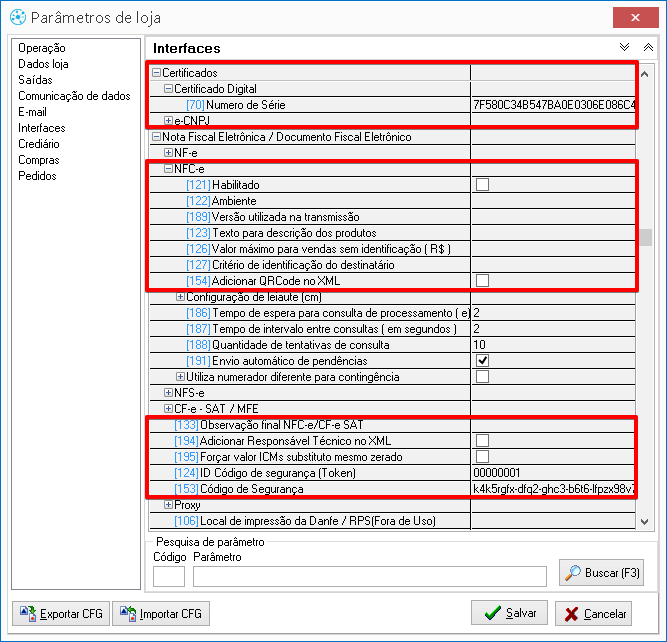
Task: Click the double-chevron collapse-all icon in Interfaces header
Action: 647,47
